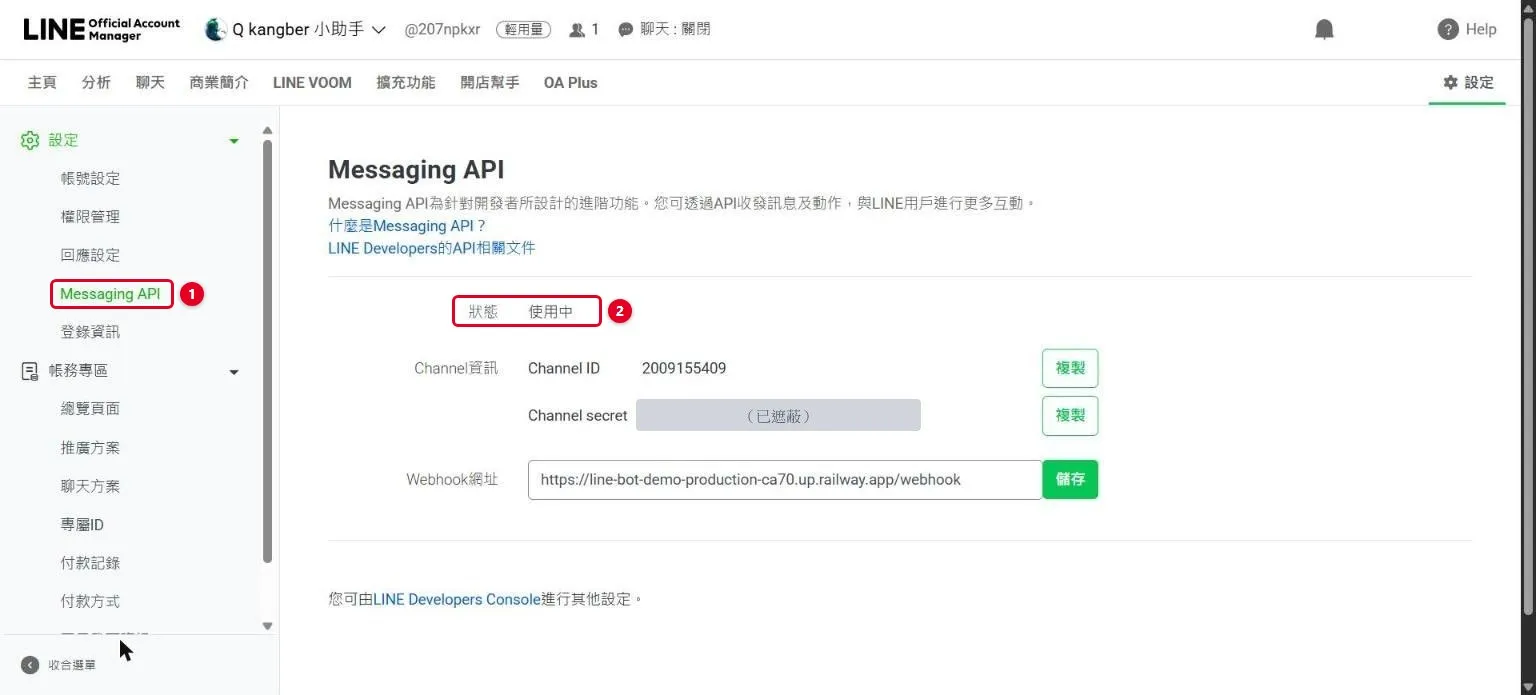Click the 收合選單 label
1536x695 pixels.
[72, 665]
